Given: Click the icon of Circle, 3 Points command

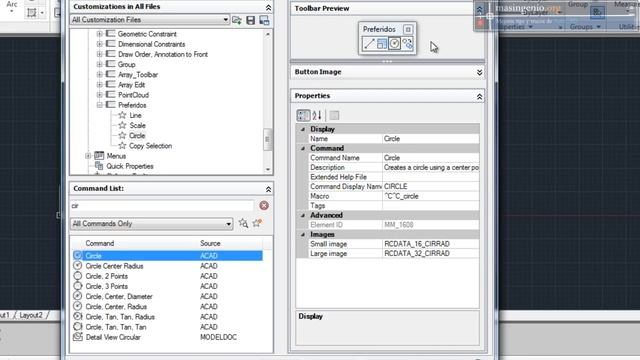Looking at the screenshot, I should [x=78, y=286].
